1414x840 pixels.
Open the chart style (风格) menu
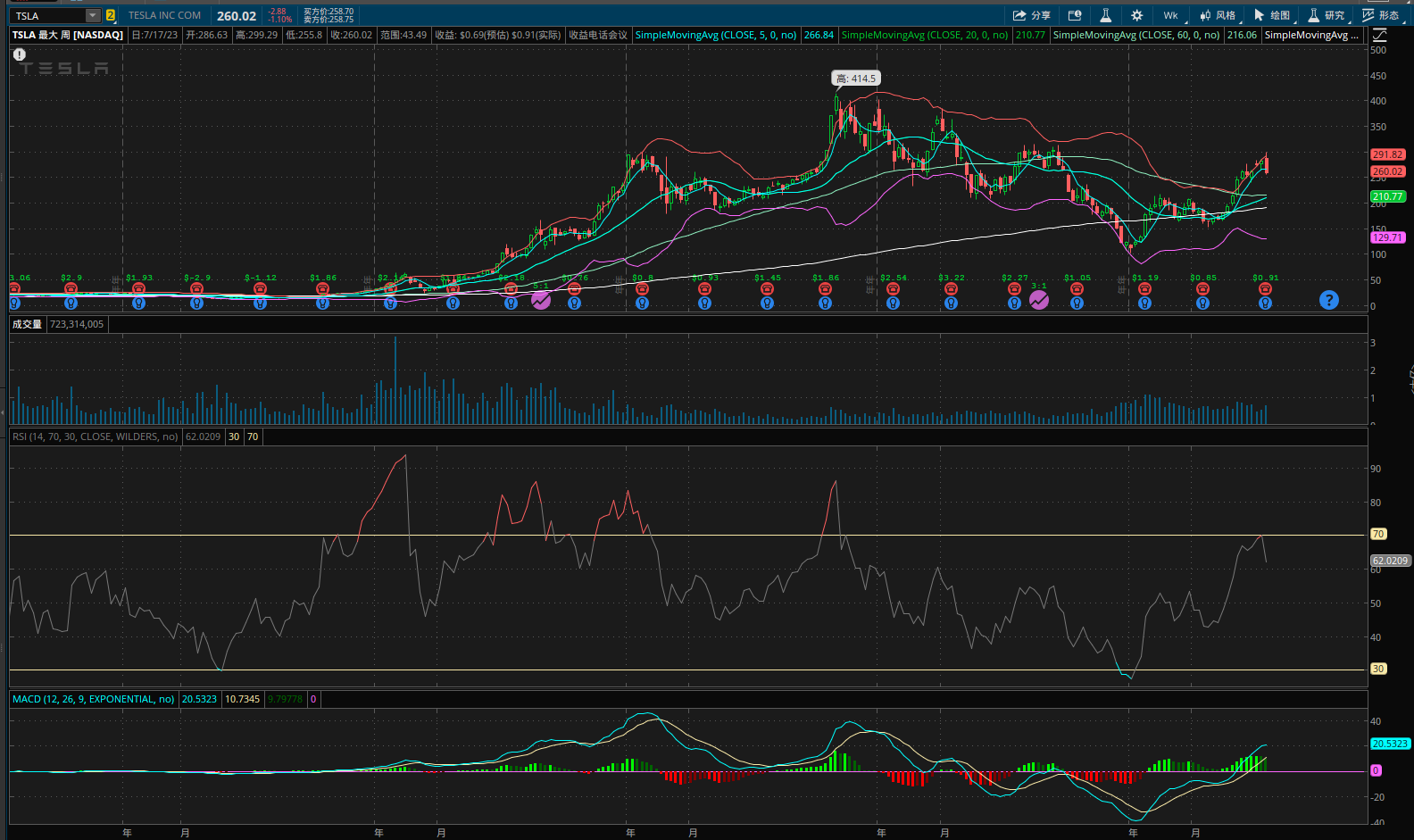(x=1218, y=15)
